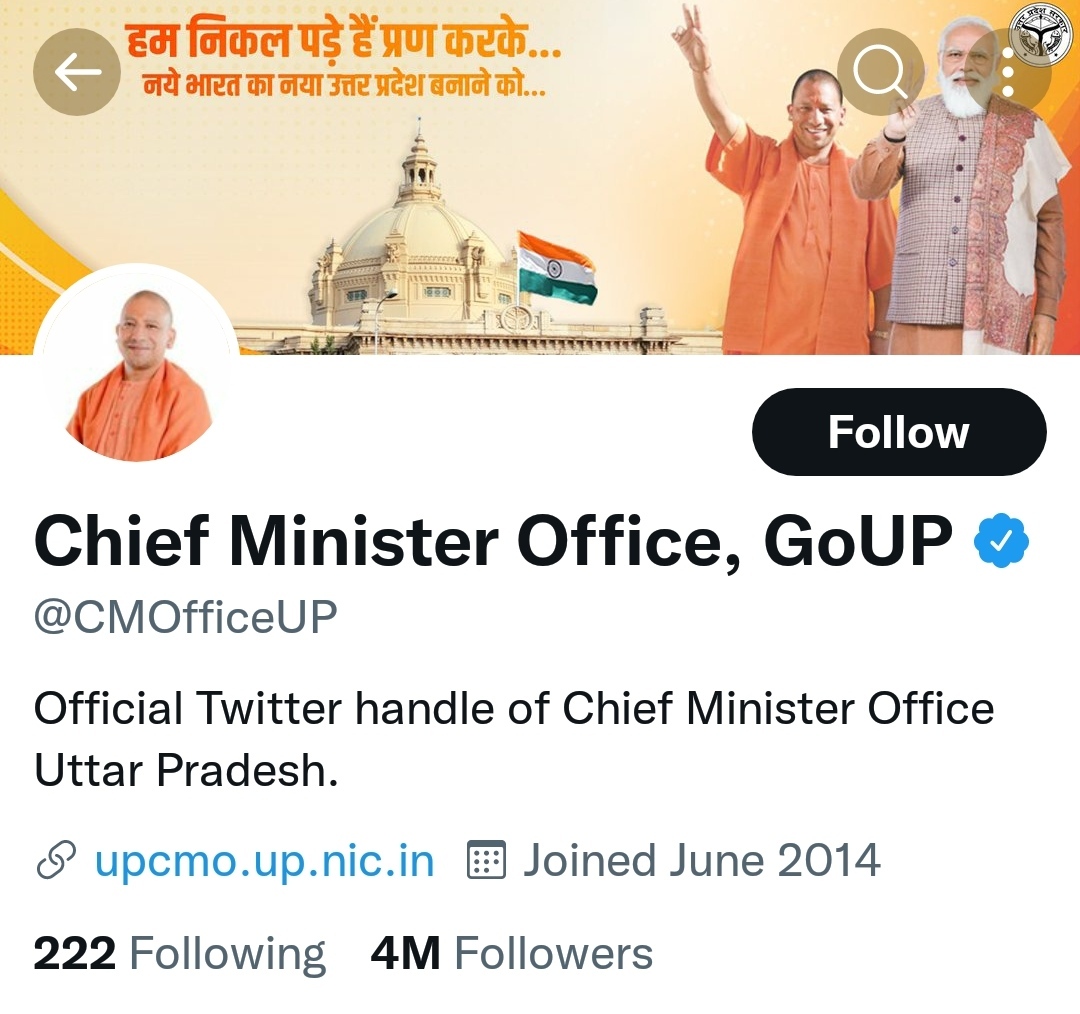Click the chain link icon beside website

(x=56, y=860)
